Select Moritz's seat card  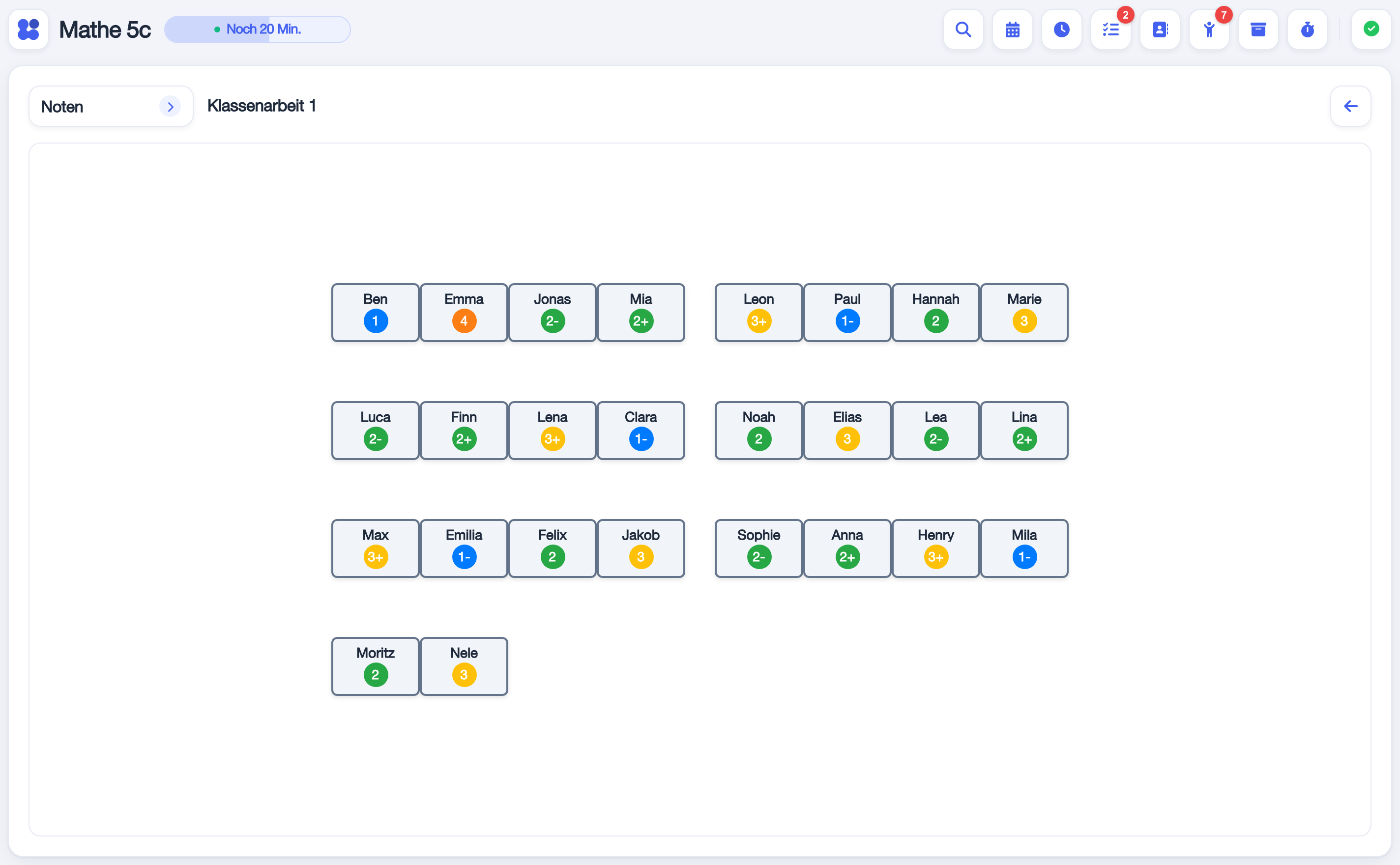click(x=376, y=666)
